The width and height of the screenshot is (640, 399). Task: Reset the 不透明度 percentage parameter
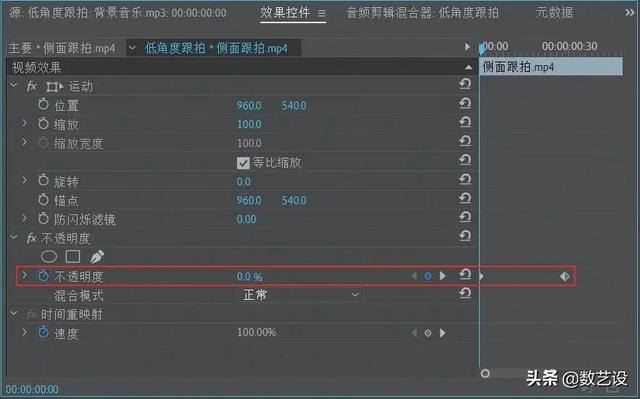(465, 274)
